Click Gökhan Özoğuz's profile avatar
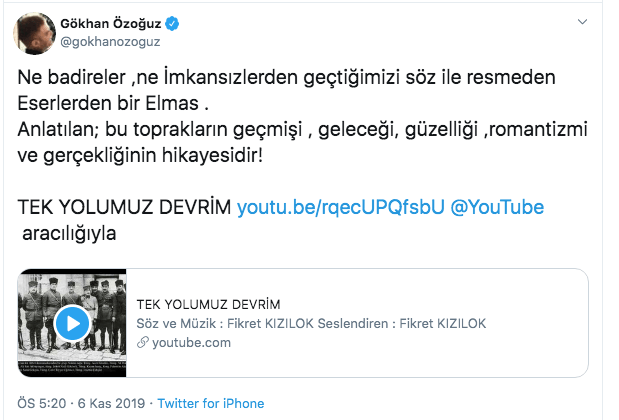The height and width of the screenshot is (420, 619). point(33,34)
